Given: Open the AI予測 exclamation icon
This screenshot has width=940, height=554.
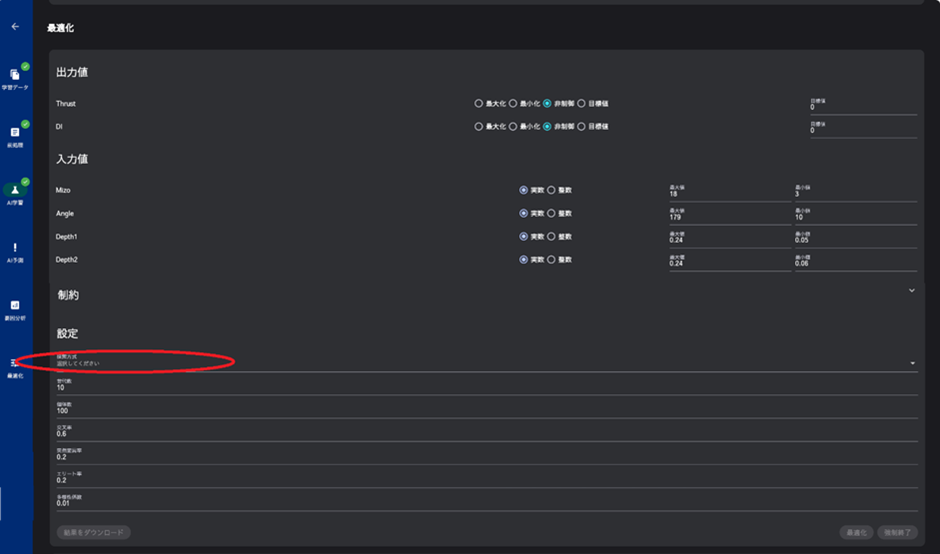Looking at the screenshot, I should [x=15, y=247].
